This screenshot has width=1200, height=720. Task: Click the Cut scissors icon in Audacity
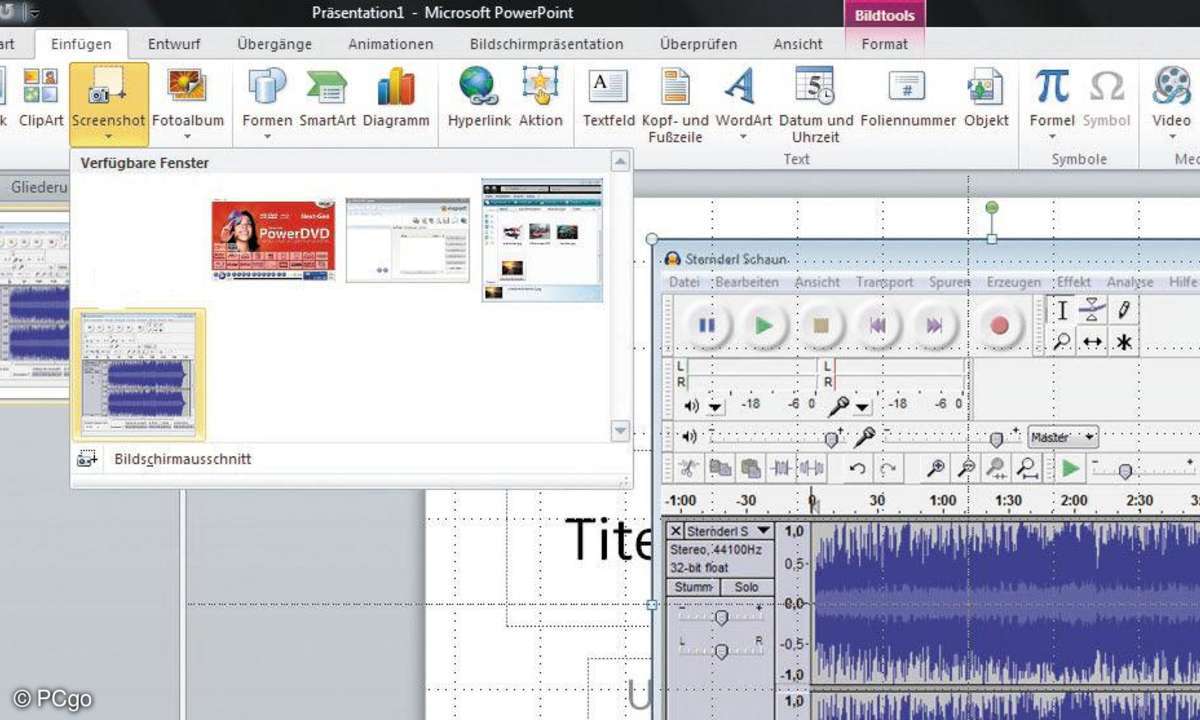point(688,468)
